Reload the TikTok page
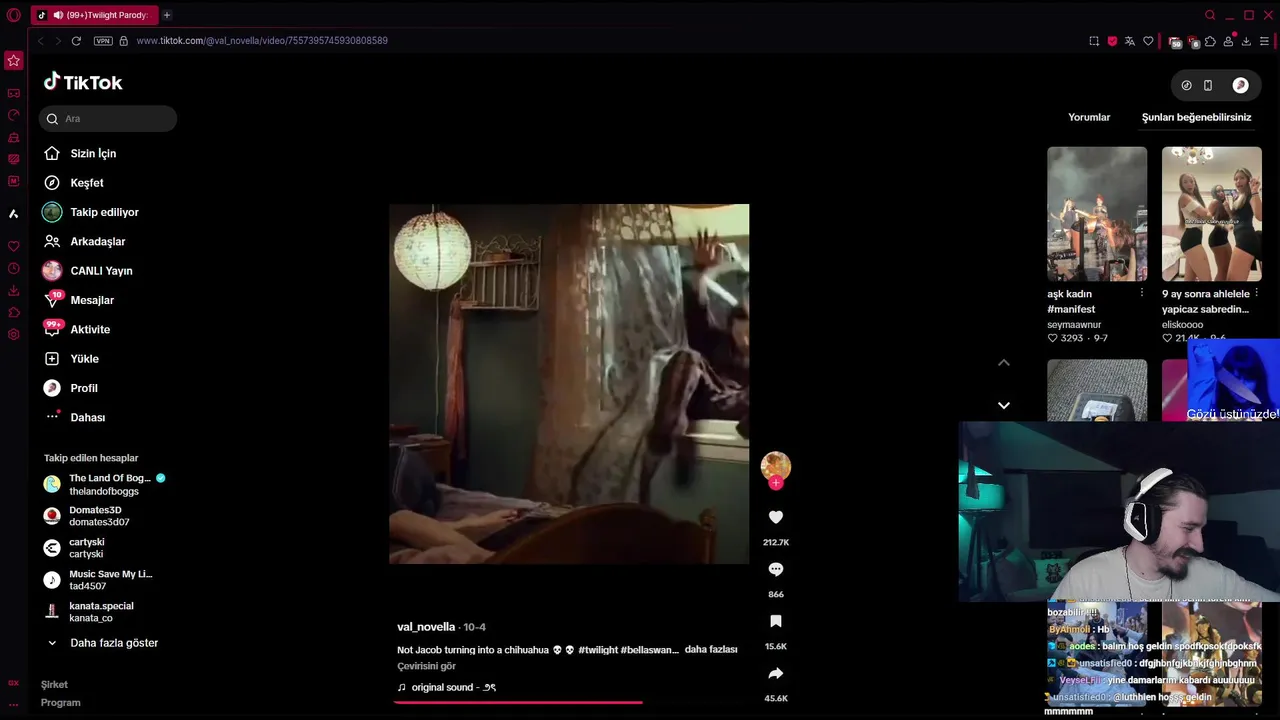 76,41
